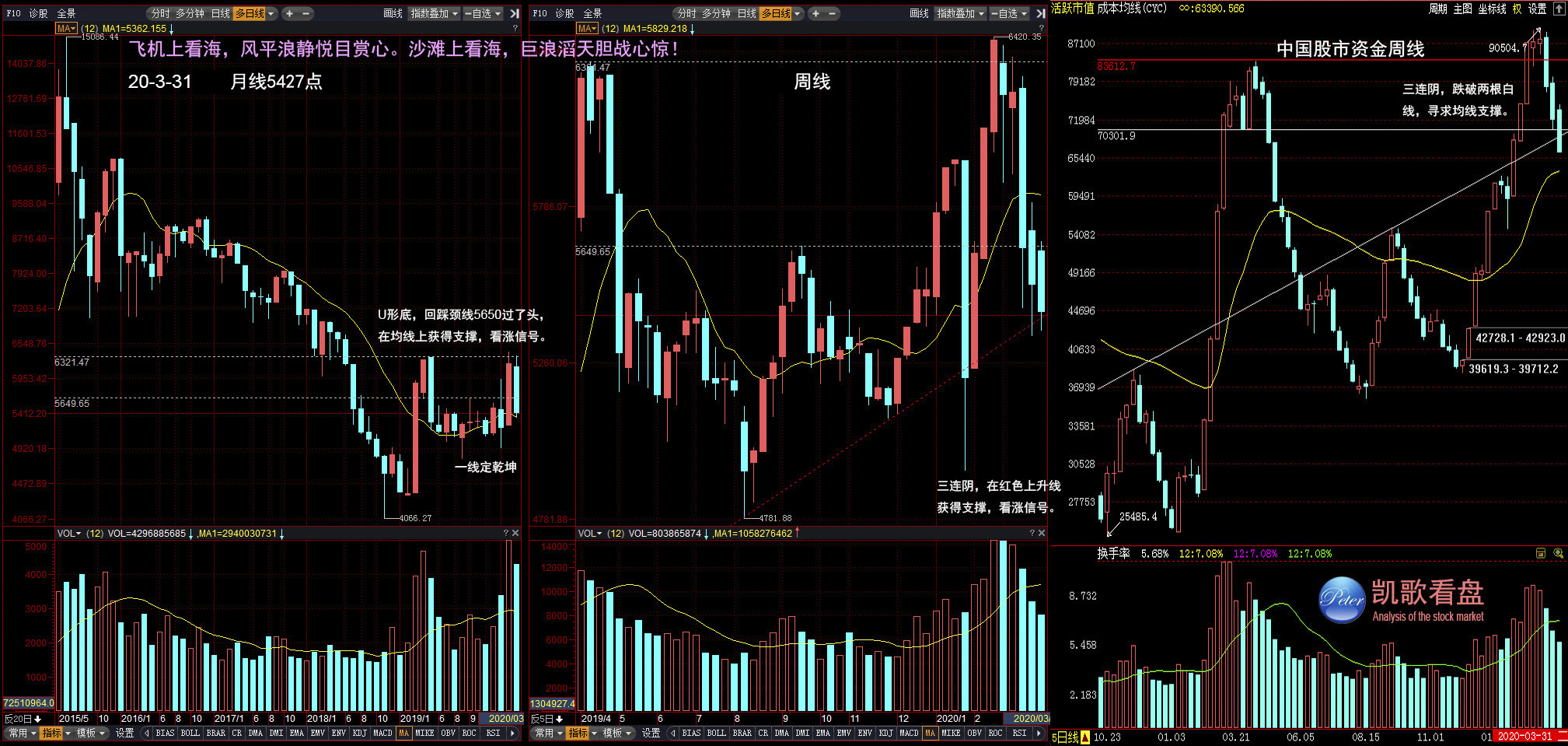
Task: Click 主图 in the fund chart header
Action: pos(1463,9)
